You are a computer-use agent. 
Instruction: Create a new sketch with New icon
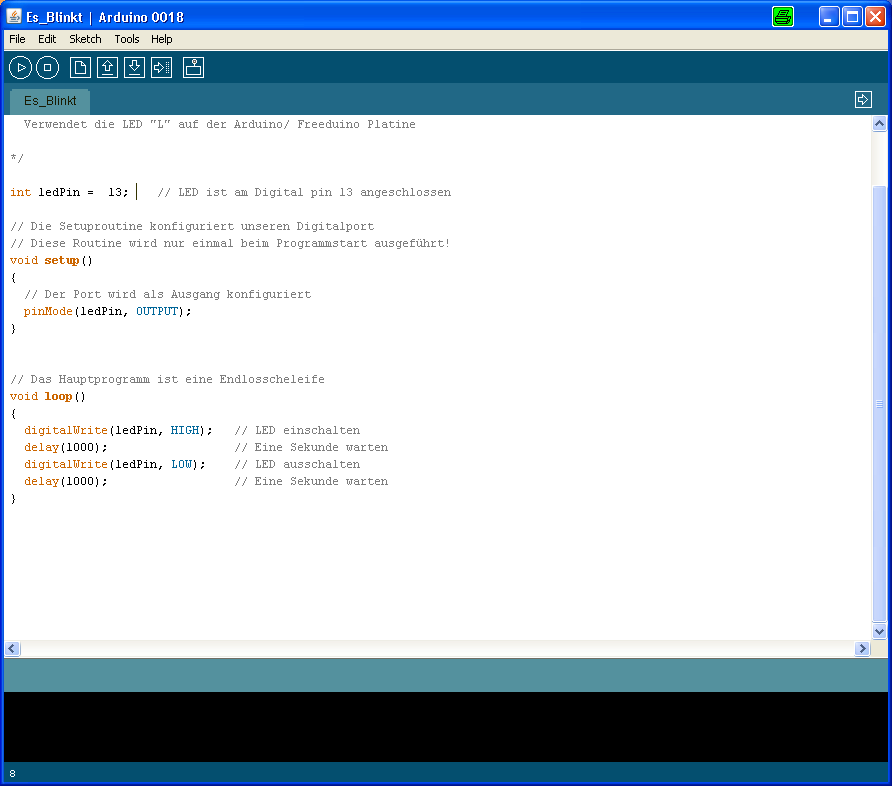[x=80, y=68]
